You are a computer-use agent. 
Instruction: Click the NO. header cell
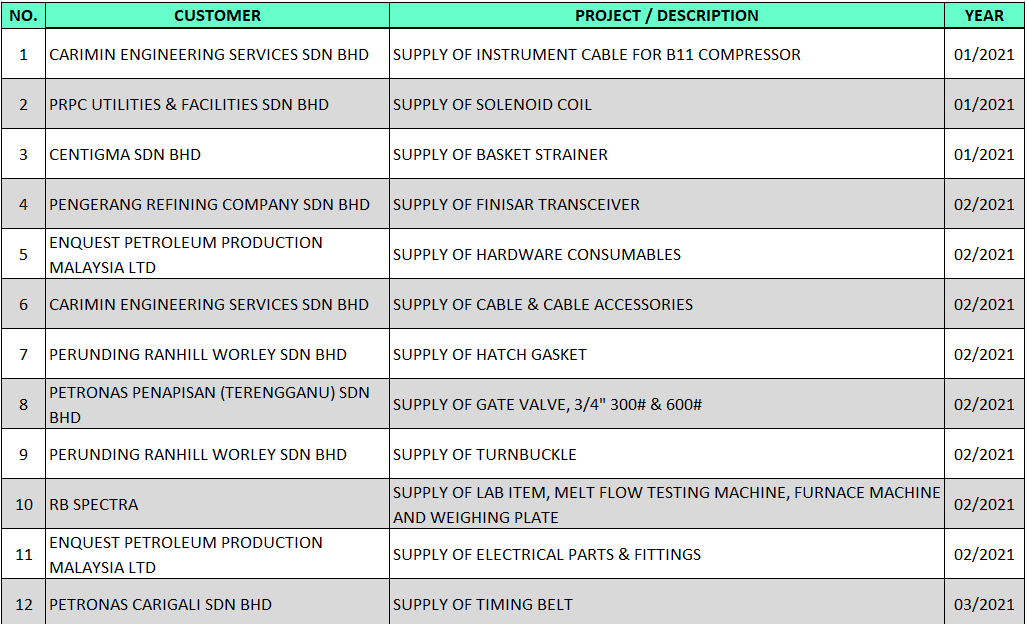[x=23, y=15]
